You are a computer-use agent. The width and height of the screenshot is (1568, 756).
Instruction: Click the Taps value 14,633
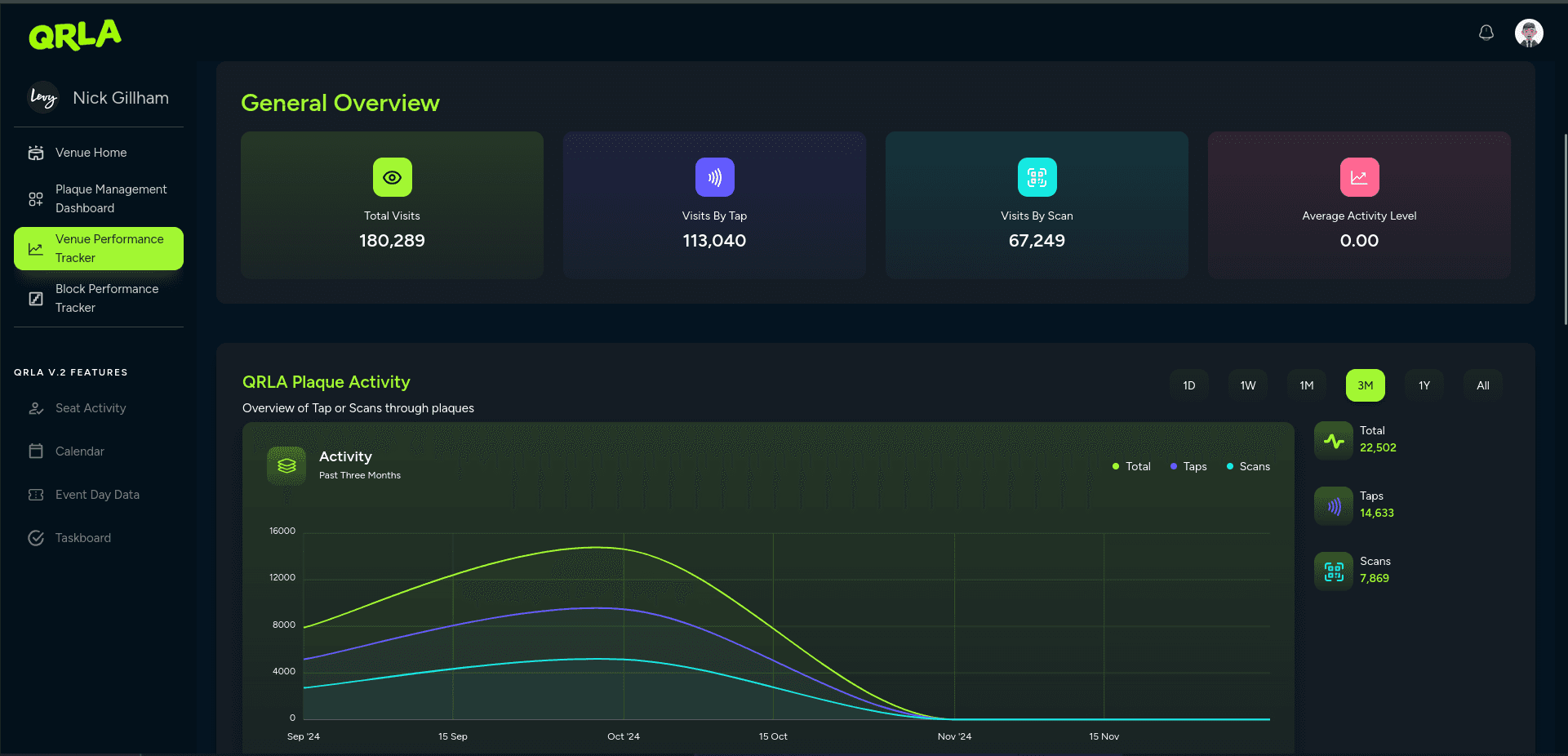point(1377,513)
